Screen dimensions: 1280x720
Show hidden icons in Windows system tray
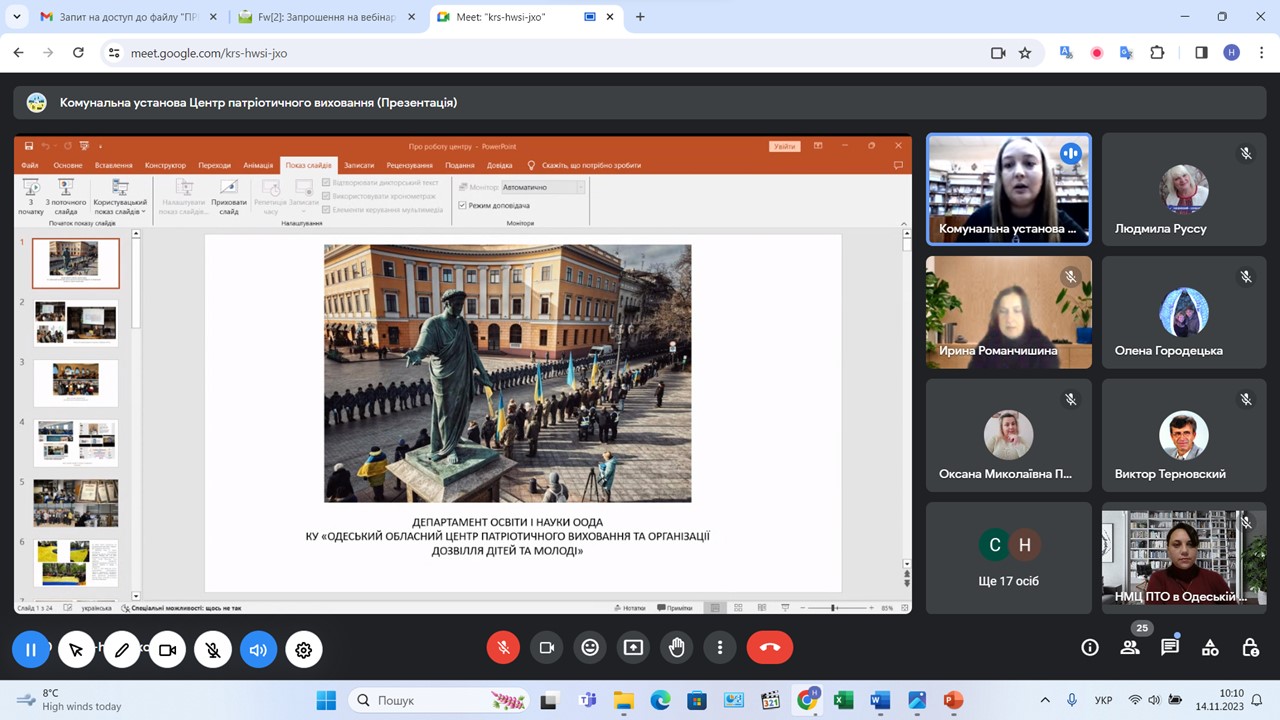[x=1045, y=700]
